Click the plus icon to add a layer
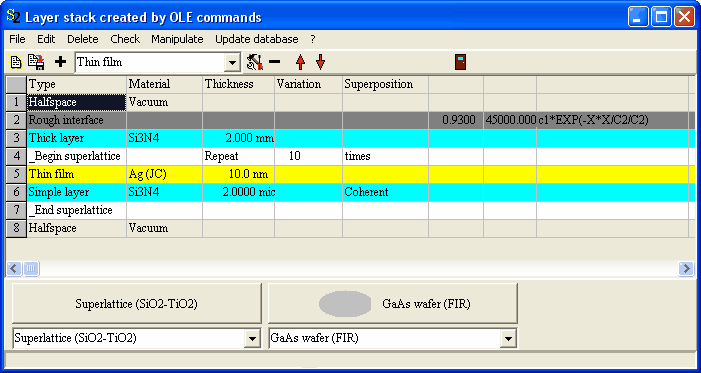 click(x=60, y=62)
